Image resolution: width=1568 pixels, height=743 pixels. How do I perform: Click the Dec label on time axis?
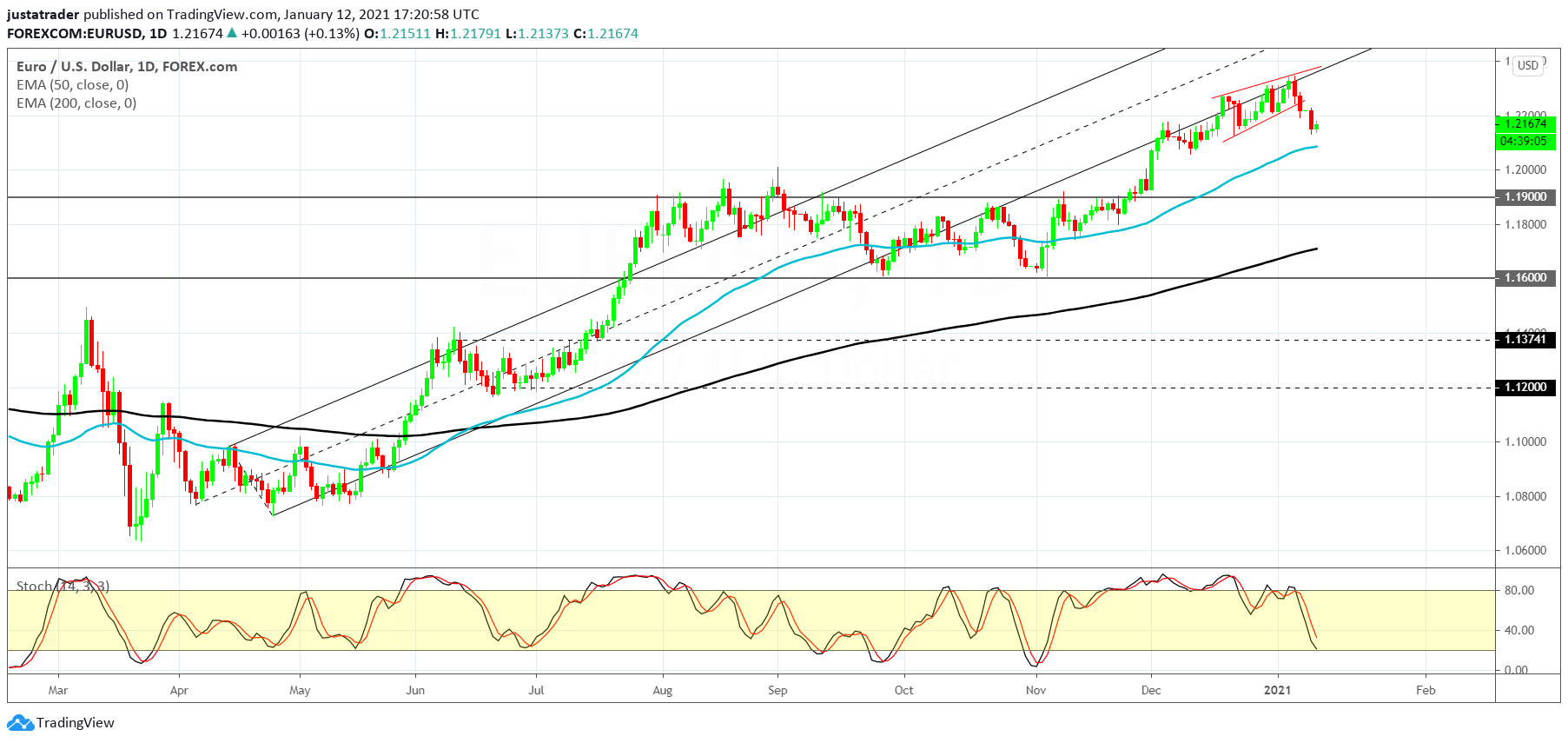point(1151,691)
